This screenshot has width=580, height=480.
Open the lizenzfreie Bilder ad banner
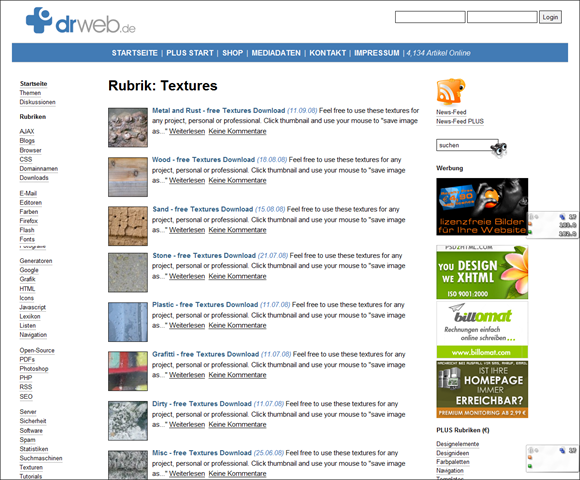click(x=482, y=206)
